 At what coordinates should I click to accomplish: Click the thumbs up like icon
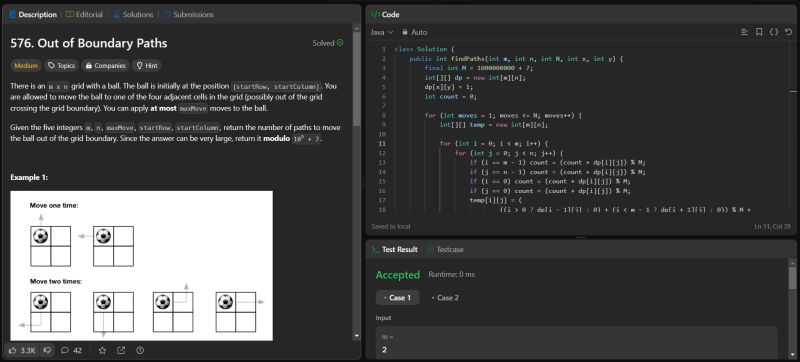13,350
